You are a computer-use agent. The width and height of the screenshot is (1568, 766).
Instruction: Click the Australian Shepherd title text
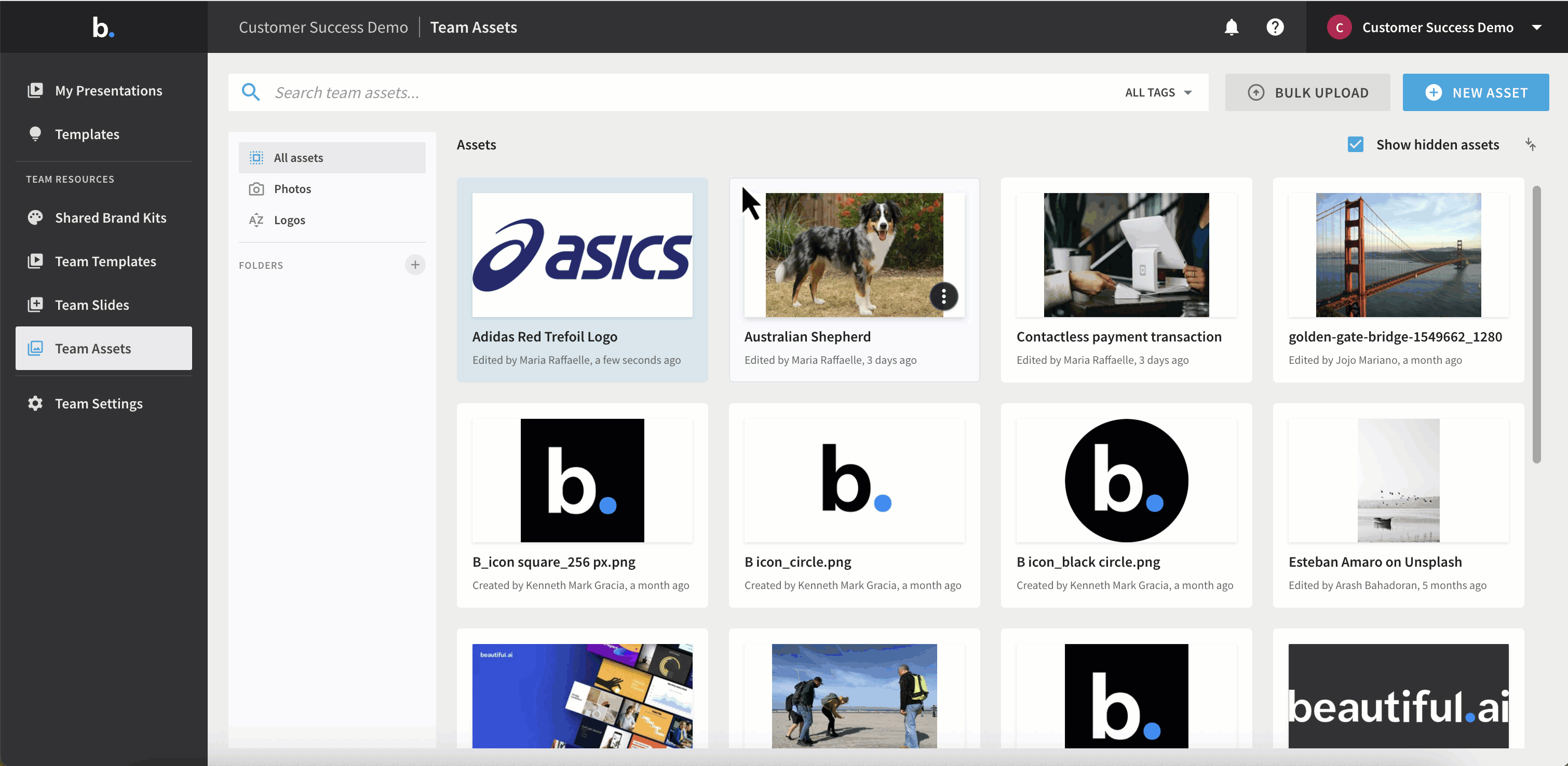[x=807, y=336]
